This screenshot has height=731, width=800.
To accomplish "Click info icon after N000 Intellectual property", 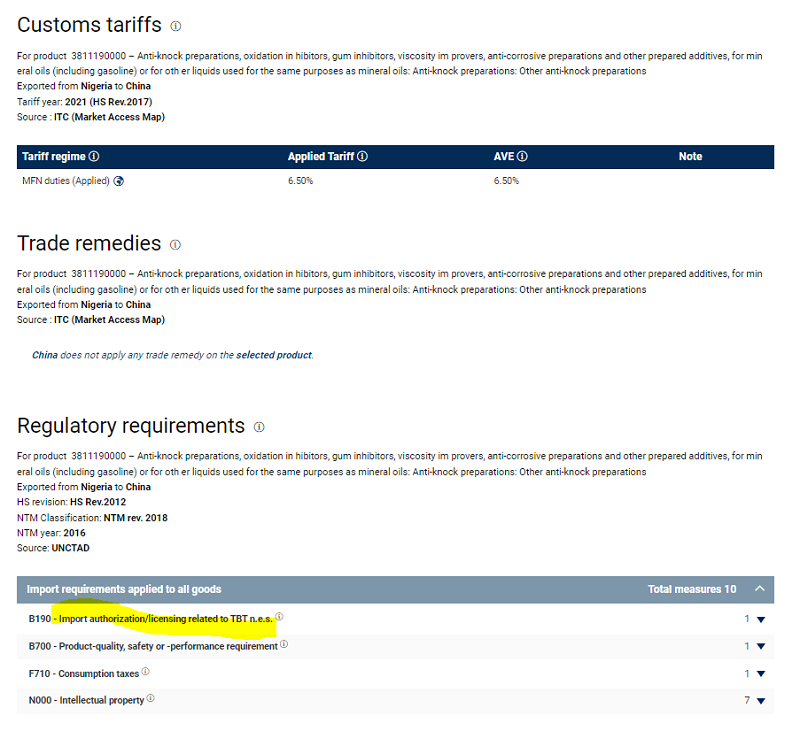I will 151,699.
